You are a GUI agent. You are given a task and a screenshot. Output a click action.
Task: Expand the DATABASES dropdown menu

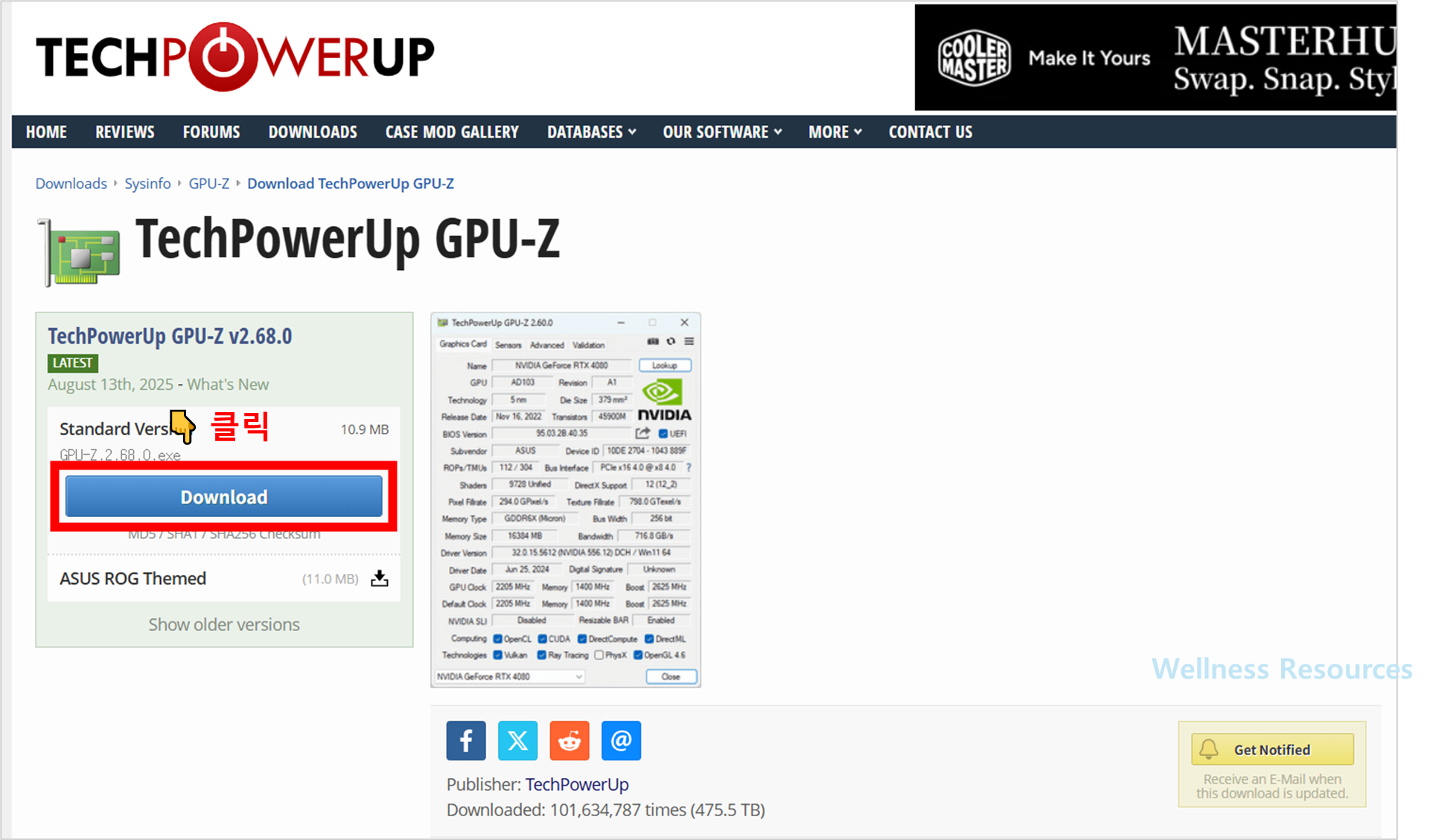tap(591, 132)
